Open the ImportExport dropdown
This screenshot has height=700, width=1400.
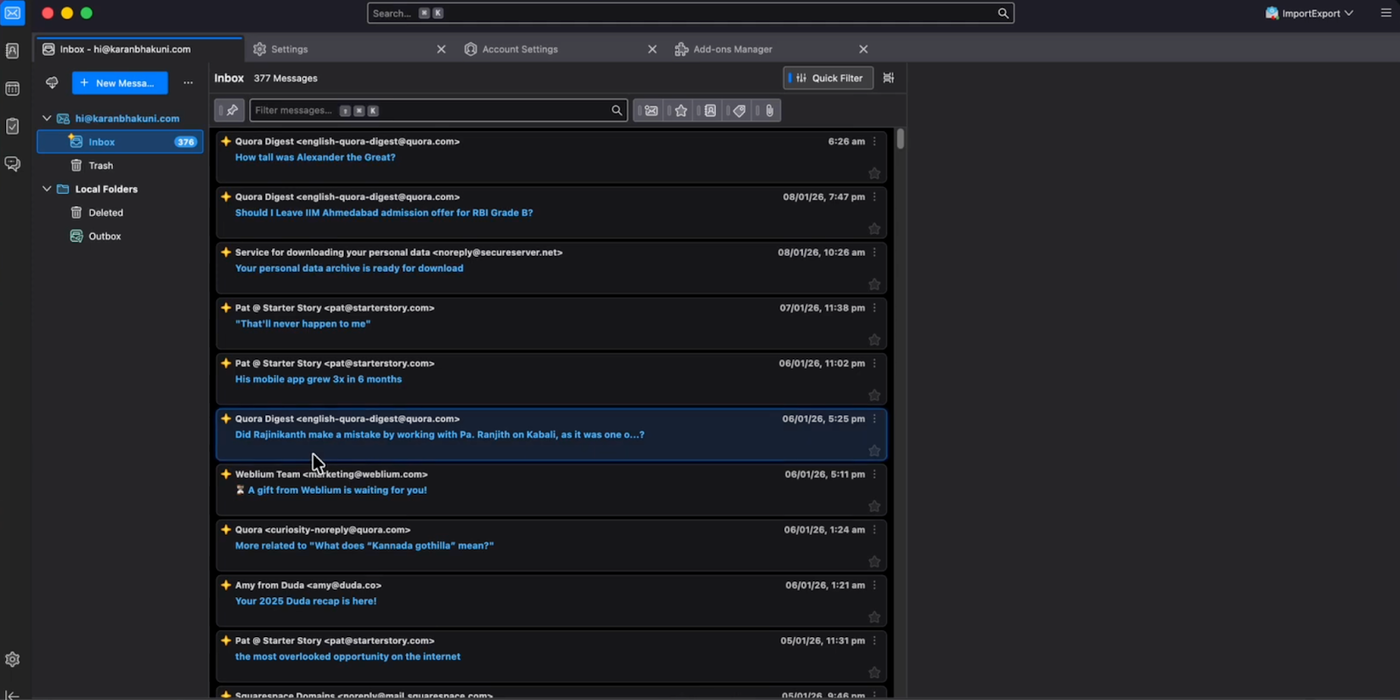pos(1310,13)
